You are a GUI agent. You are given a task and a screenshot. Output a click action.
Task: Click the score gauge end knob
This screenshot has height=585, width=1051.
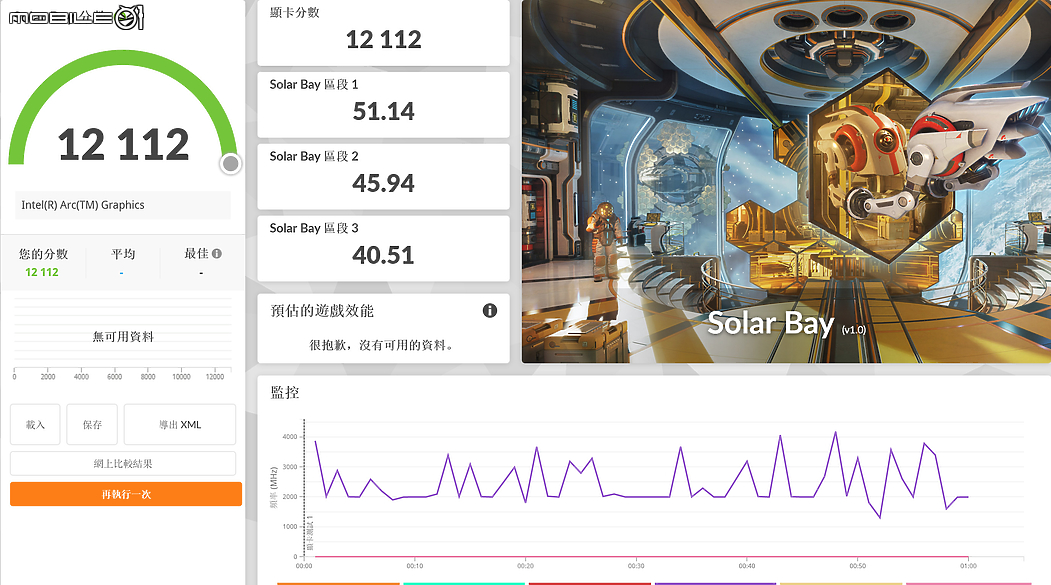pyautogui.click(x=230, y=164)
